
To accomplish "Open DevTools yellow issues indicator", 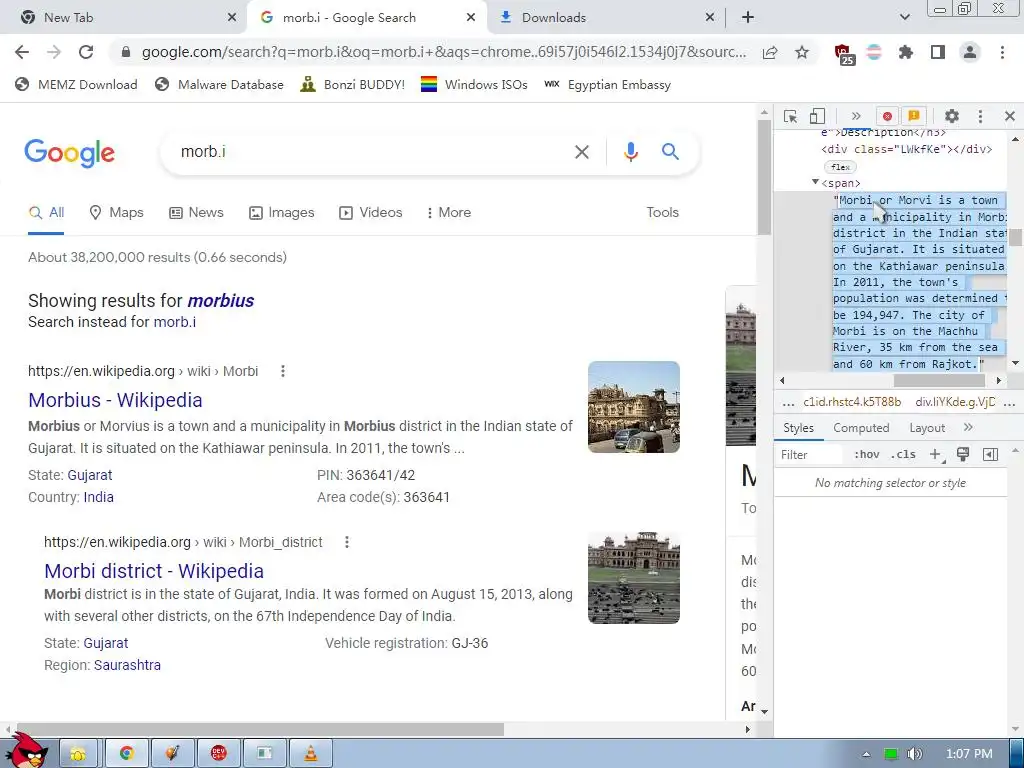I will 914,116.
